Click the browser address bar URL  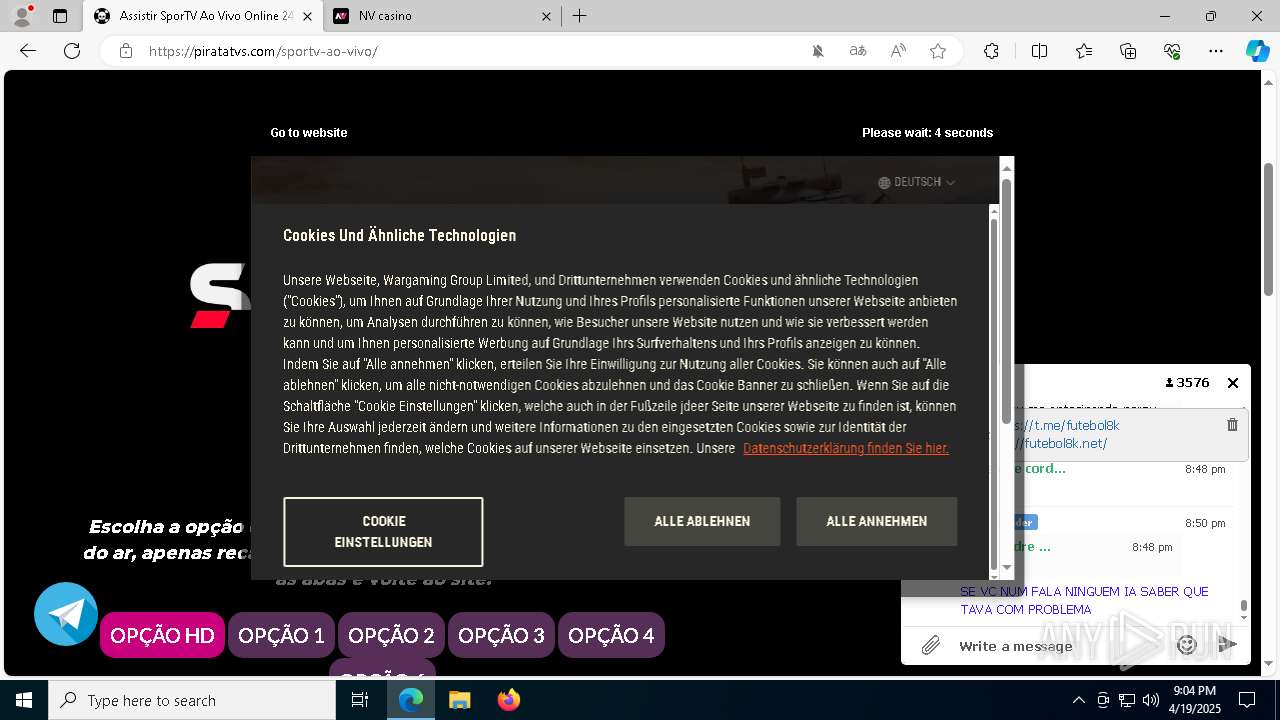tap(263, 51)
